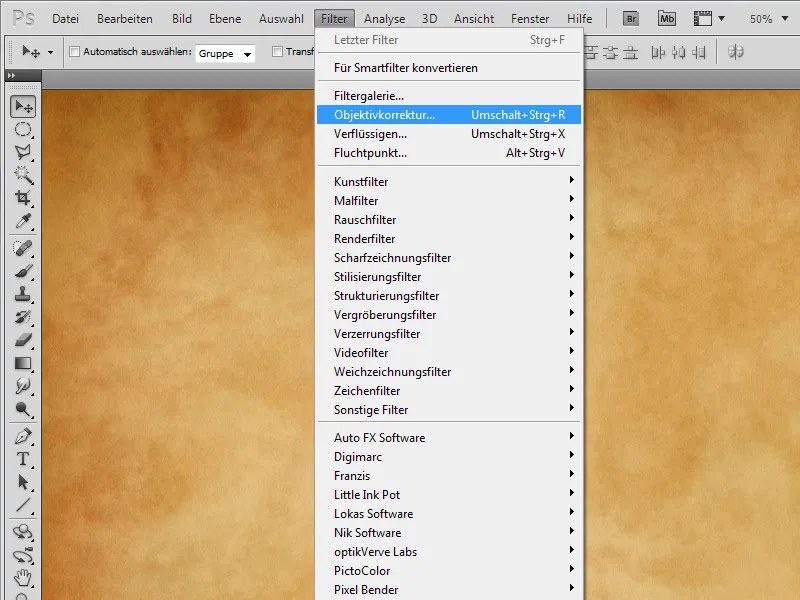Open the Fenster menu
Image resolution: width=800 pixels, height=600 pixels.
(530, 19)
